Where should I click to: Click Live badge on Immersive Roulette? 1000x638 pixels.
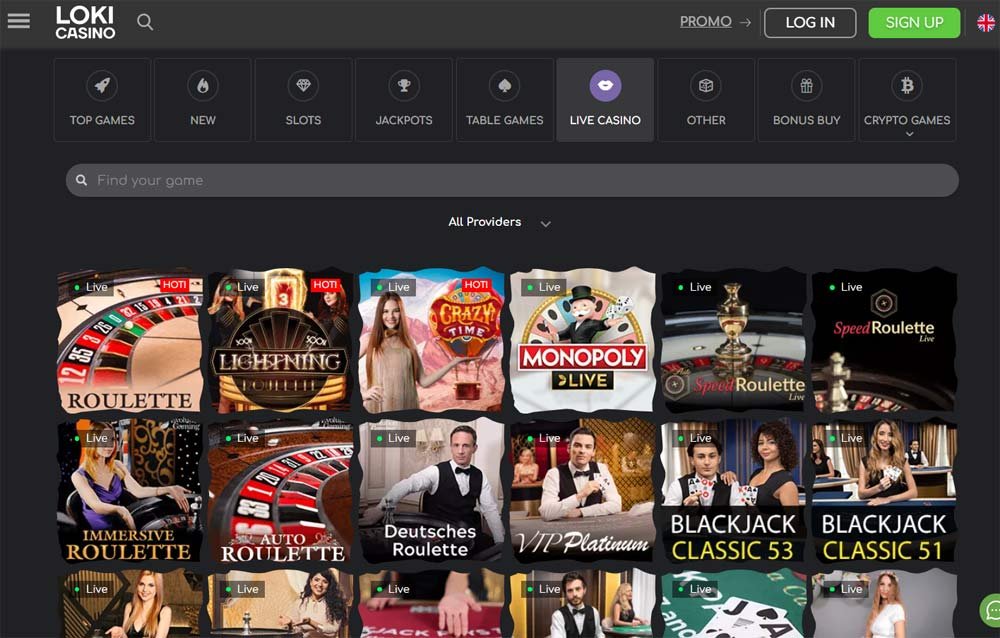tap(89, 438)
